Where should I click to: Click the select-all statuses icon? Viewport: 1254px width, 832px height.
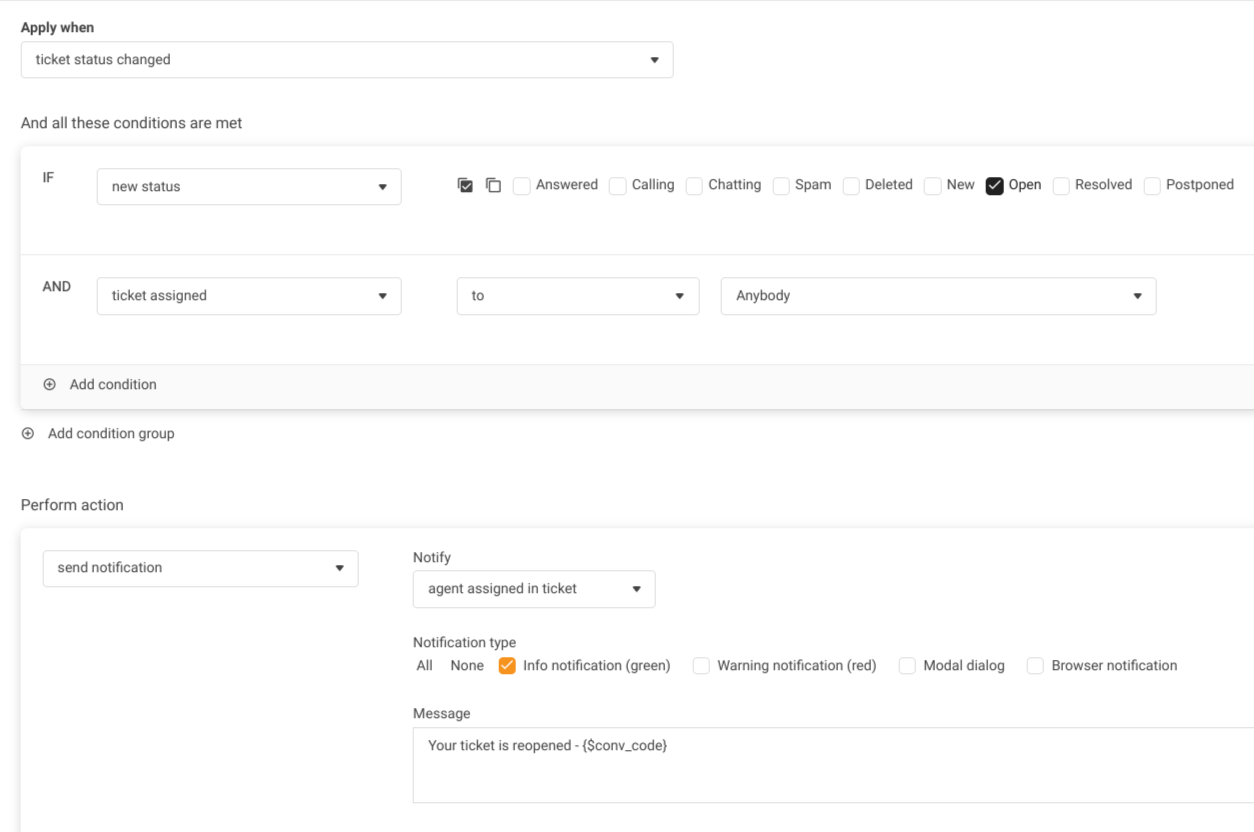(x=465, y=185)
